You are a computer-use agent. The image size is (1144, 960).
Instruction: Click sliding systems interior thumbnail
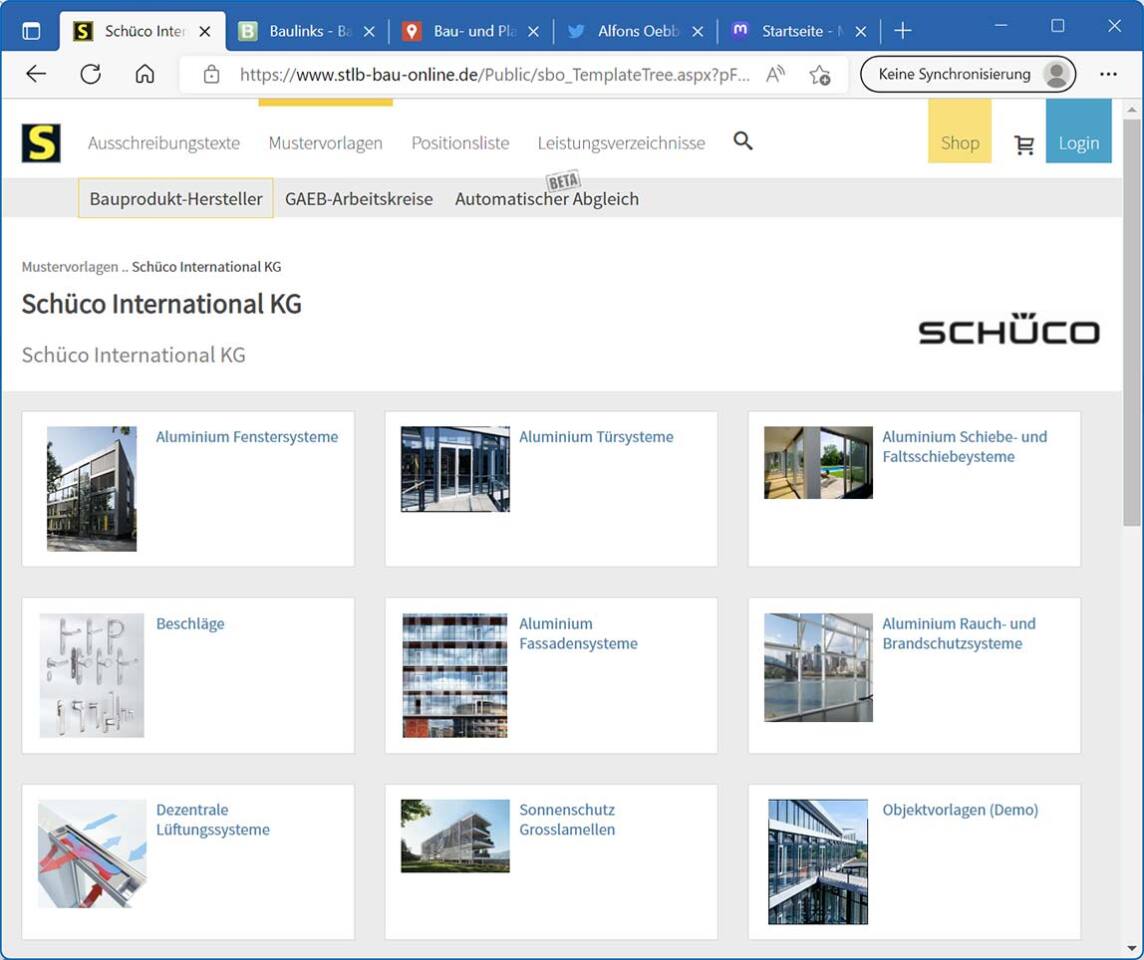click(818, 462)
